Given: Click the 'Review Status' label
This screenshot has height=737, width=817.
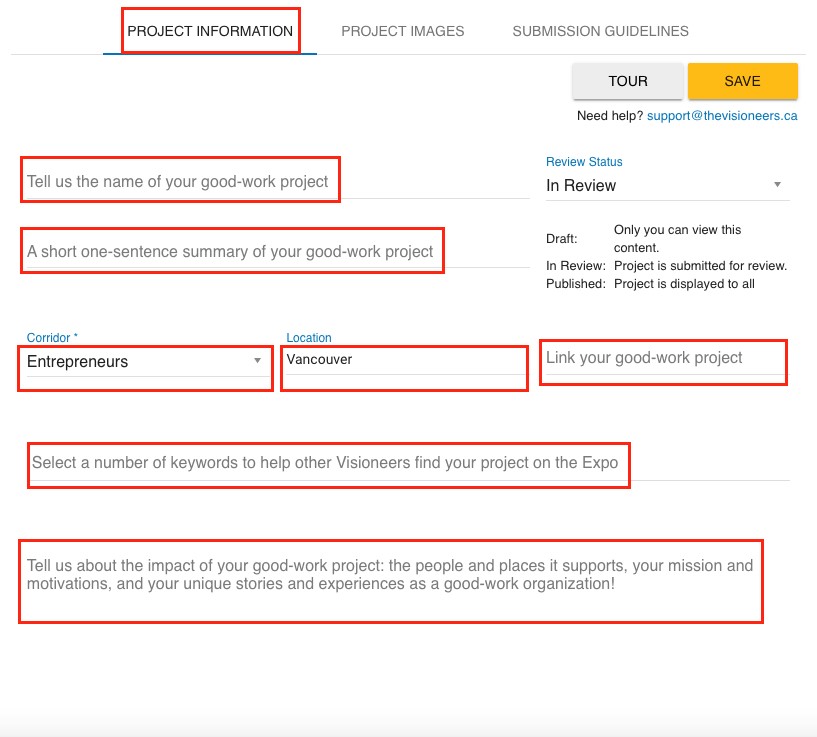Looking at the screenshot, I should click(x=584, y=161).
